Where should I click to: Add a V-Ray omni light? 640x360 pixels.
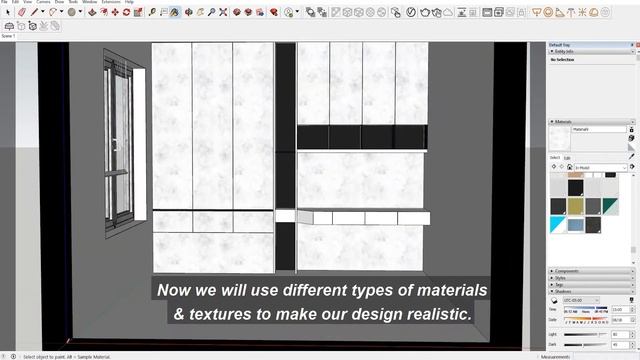point(582,12)
